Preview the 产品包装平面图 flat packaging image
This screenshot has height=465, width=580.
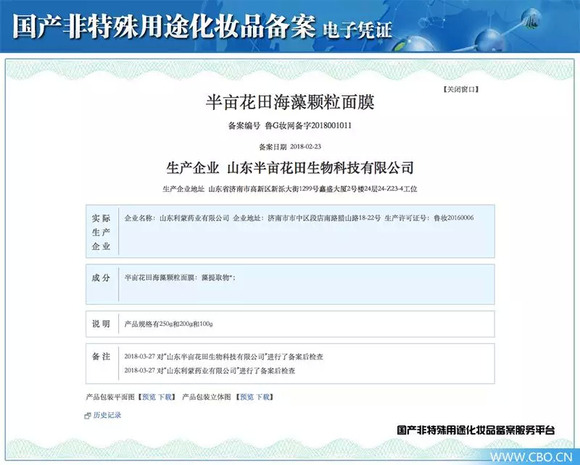coord(149,397)
